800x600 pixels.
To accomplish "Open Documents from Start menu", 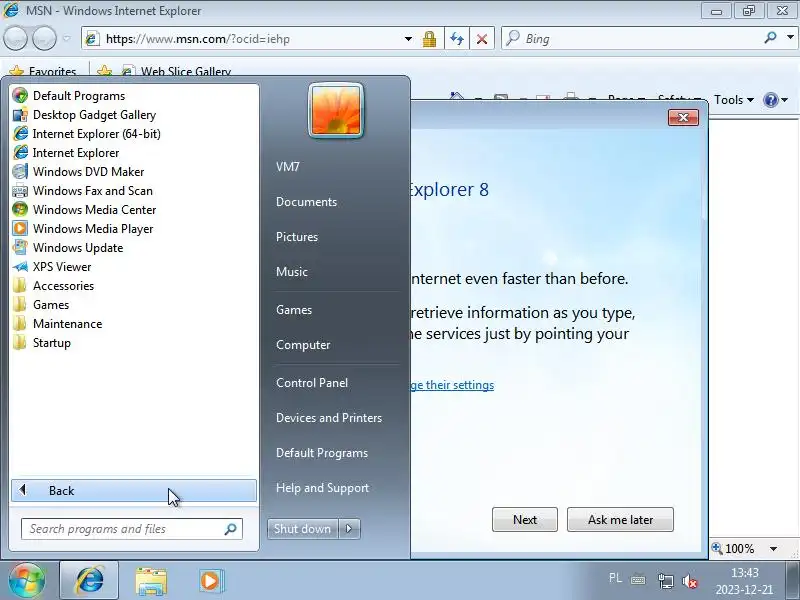I will click(x=307, y=202).
